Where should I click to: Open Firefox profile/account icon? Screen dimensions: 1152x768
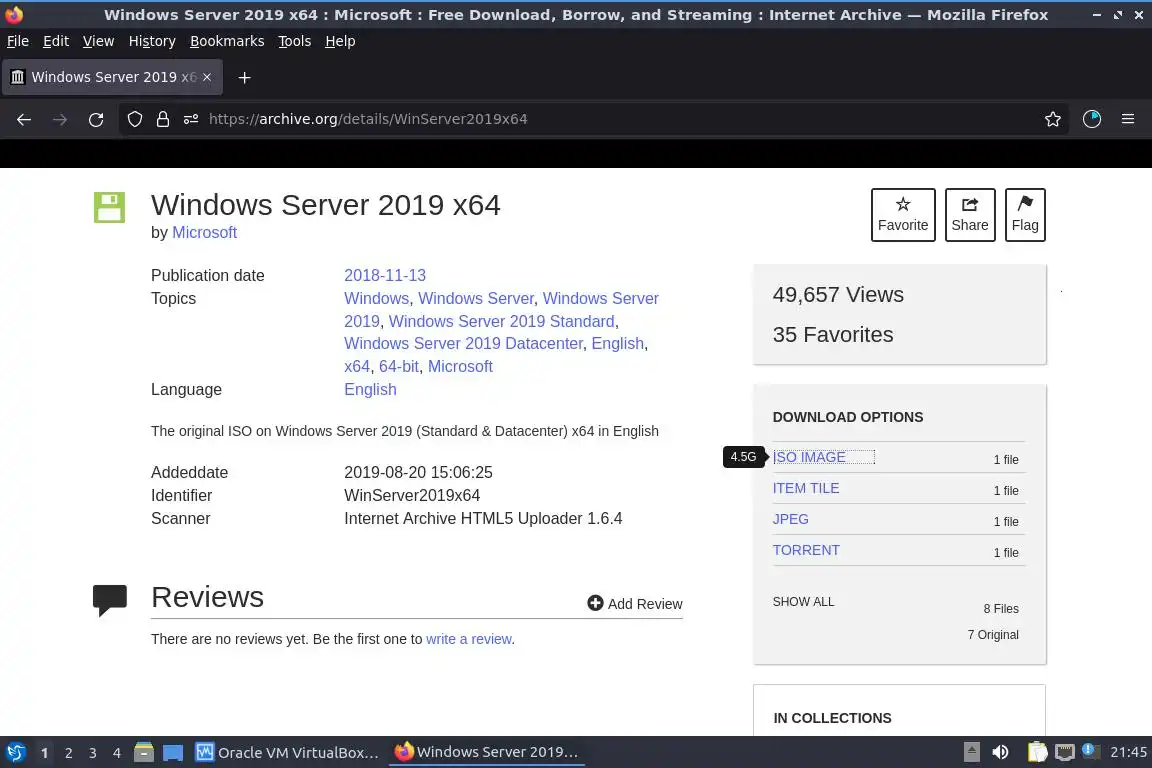(x=1092, y=119)
